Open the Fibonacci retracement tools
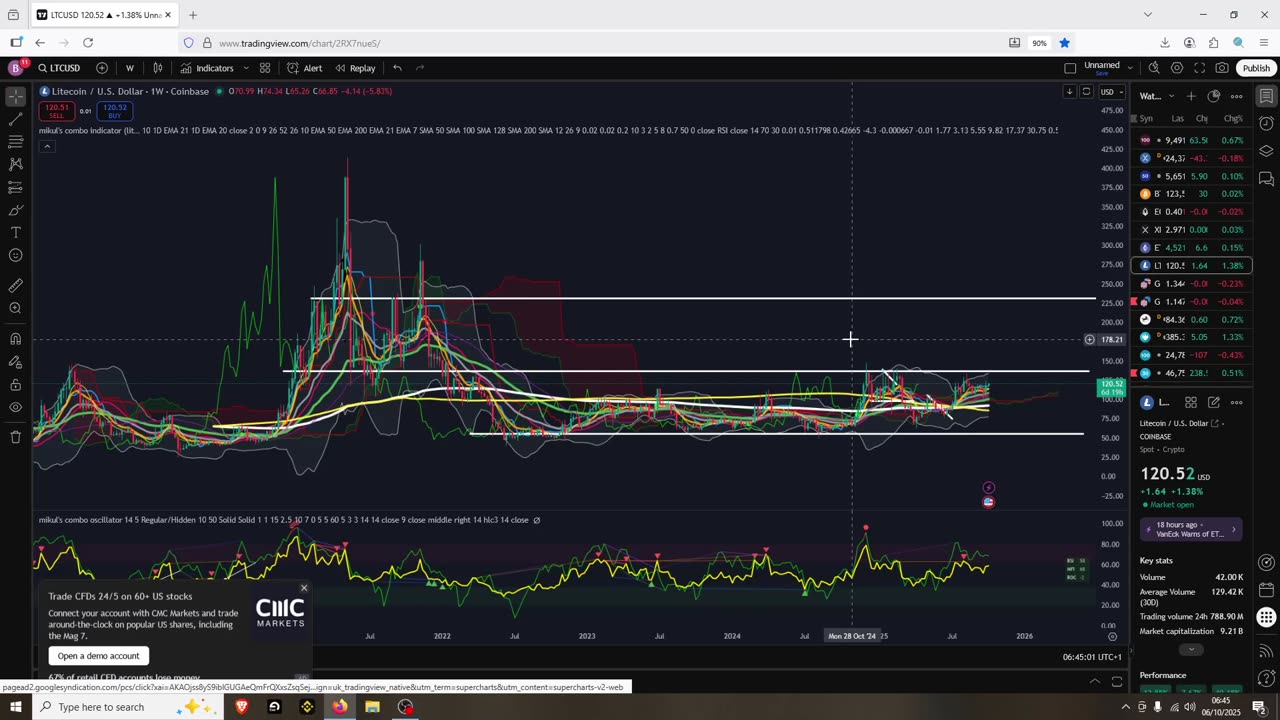 [x=16, y=142]
